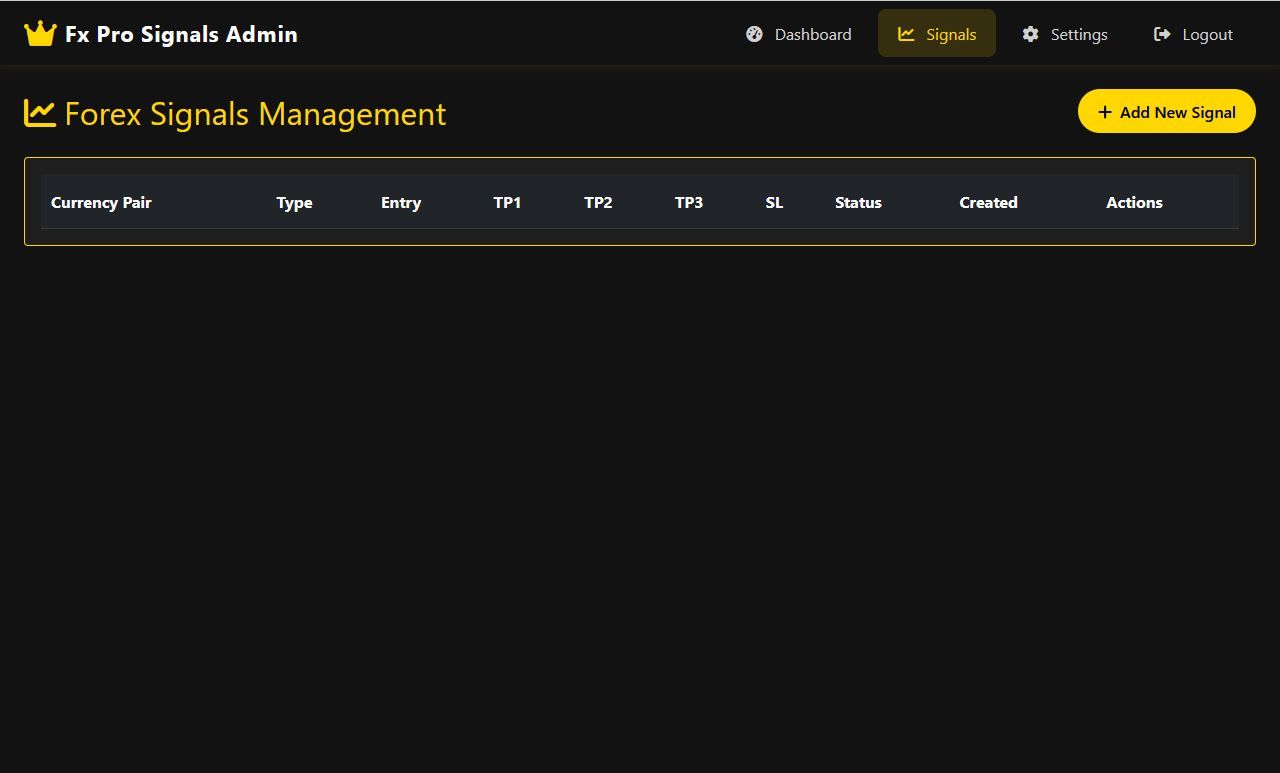
Task: Click the Logout arrow icon
Action: tap(1162, 34)
